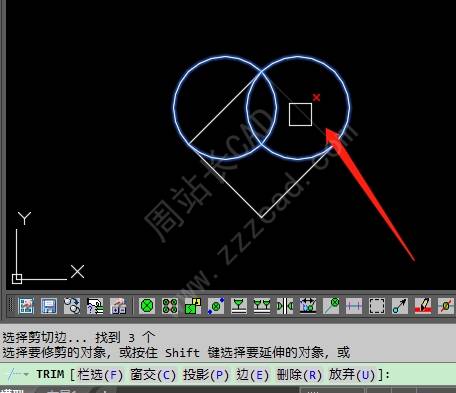Select the 投影(P) projection option
The image size is (456, 393).
click(x=206, y=375)
